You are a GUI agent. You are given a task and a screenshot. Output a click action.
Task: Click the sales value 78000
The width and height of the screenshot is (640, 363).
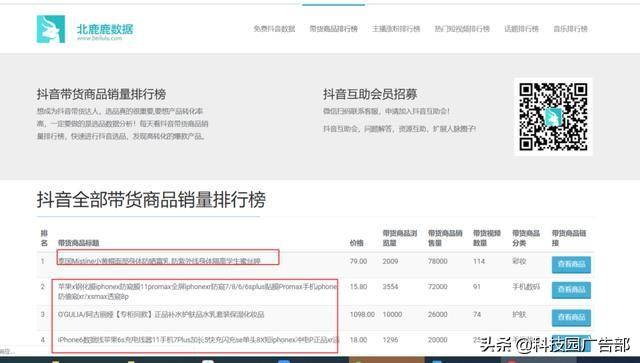click(438, 261)
